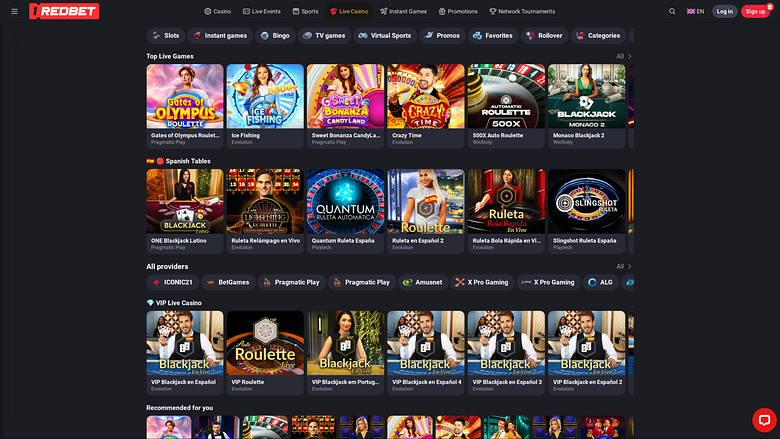This screenshot has width=780, height=439.
Task: Select the Rollover category chip
Action: [x=544, y=36]
